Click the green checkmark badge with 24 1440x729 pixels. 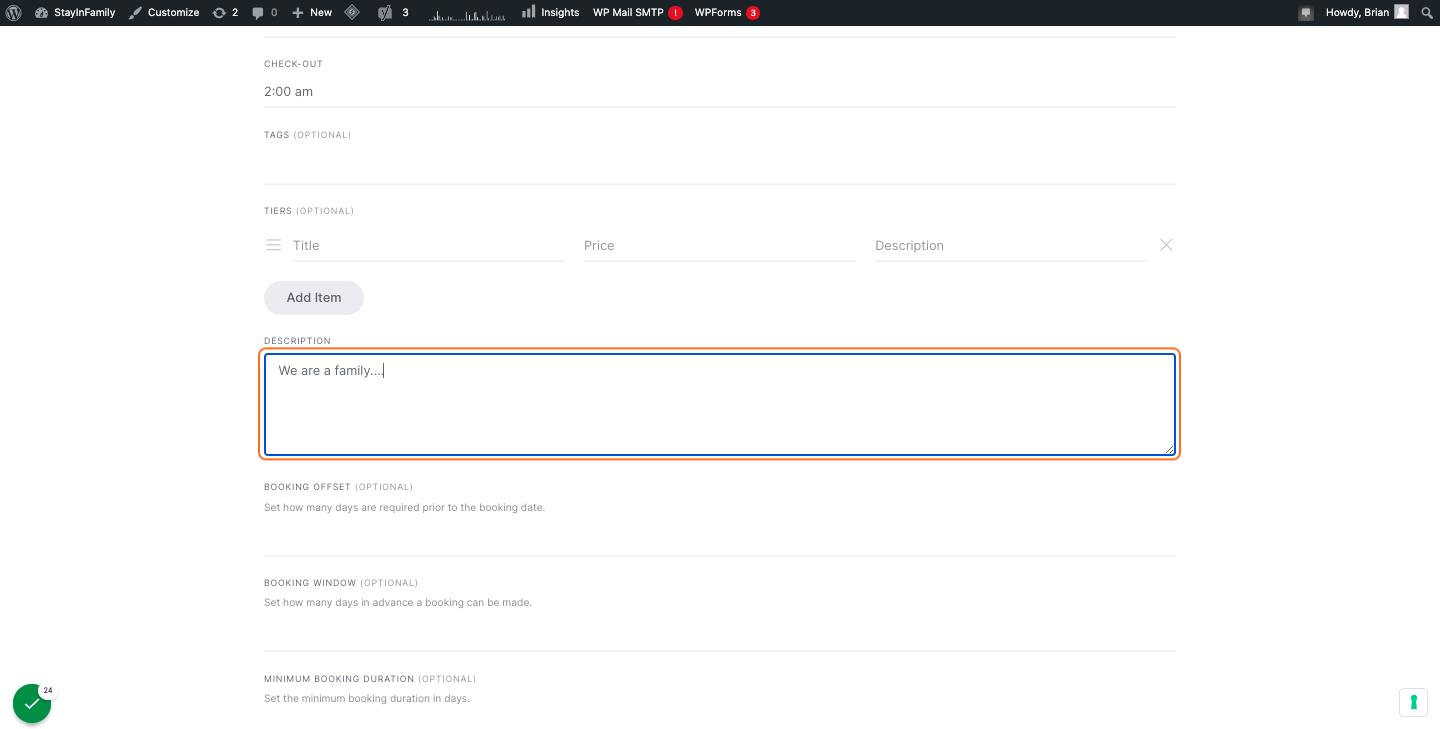click(x=33, y=703)
